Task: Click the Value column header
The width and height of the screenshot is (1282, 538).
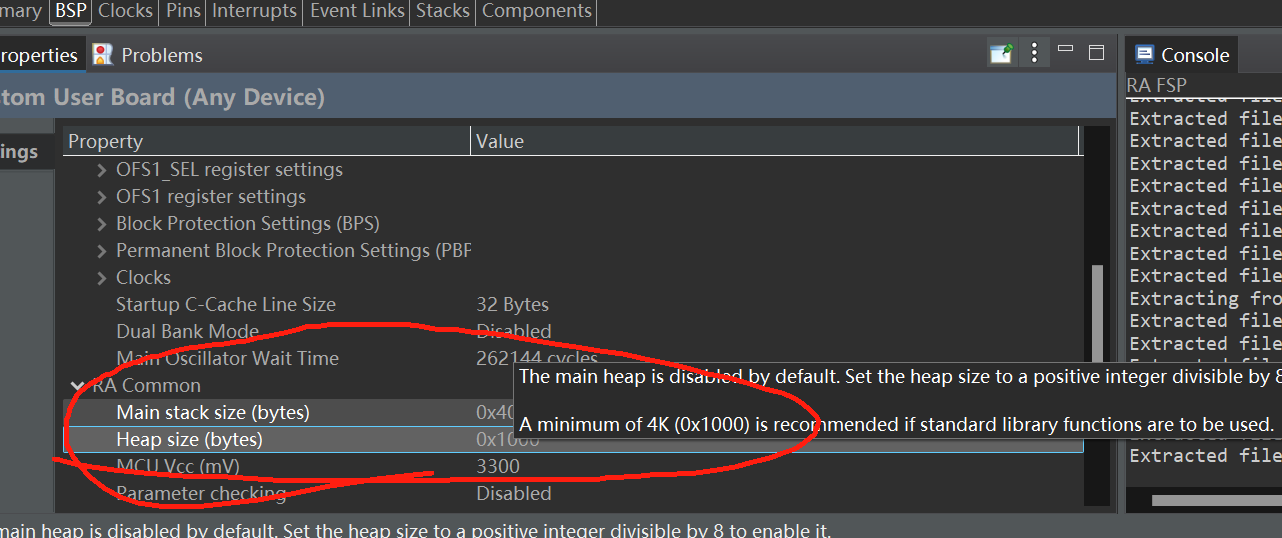Action: [x=775, y=141]
